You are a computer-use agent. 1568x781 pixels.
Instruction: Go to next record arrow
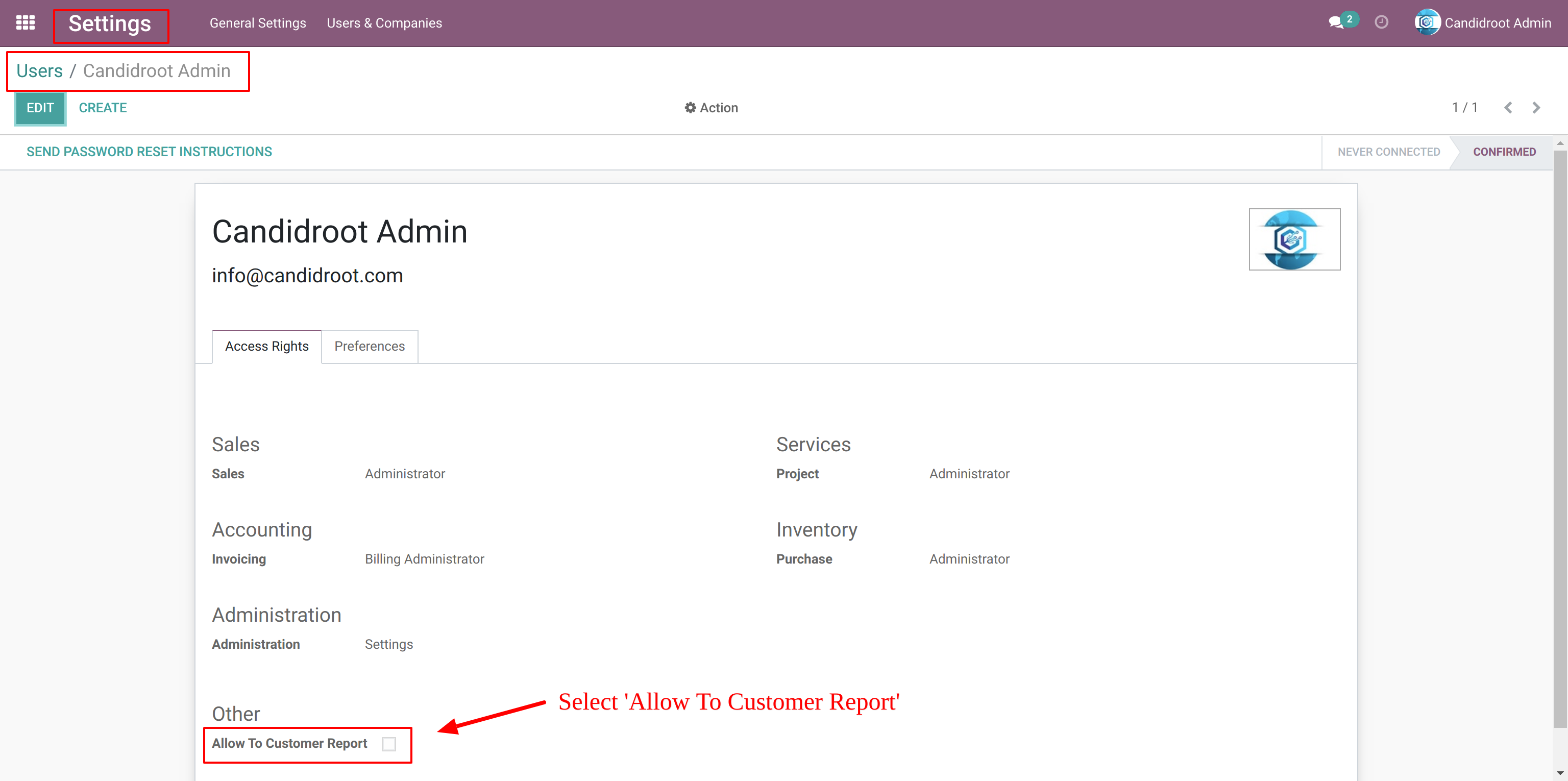pos(1536,108)
